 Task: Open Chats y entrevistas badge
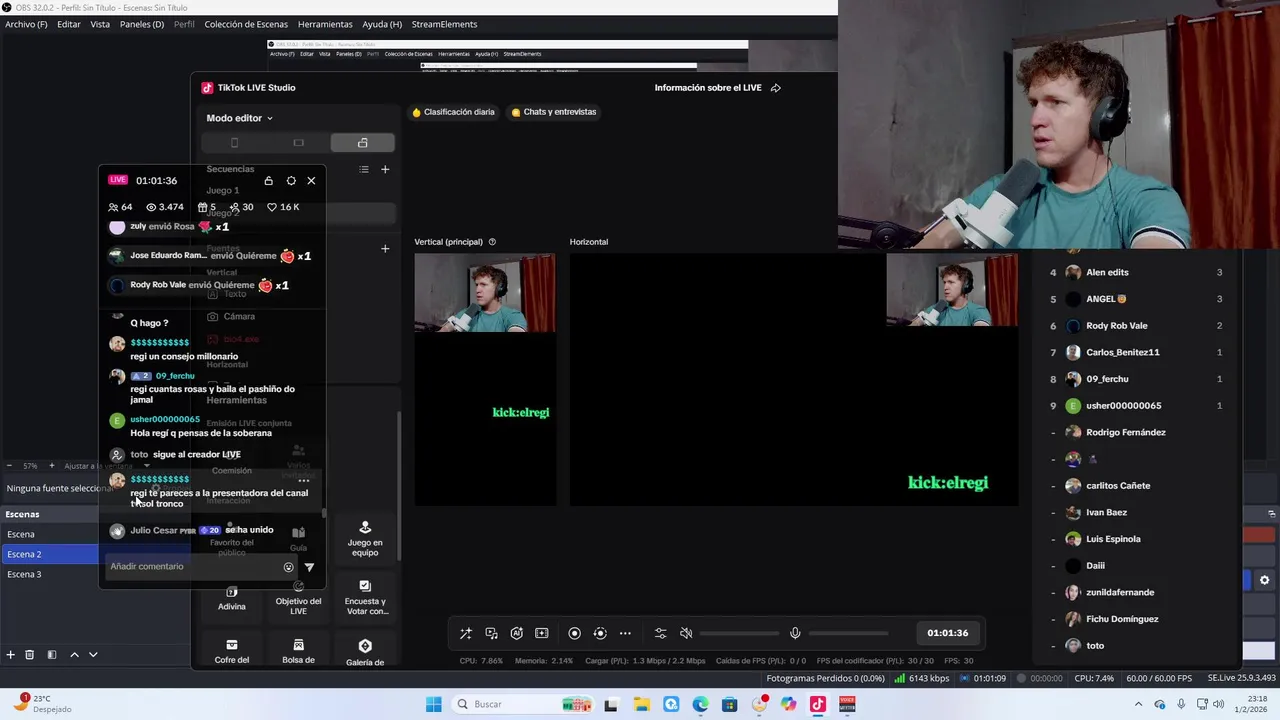click(553, 112)
